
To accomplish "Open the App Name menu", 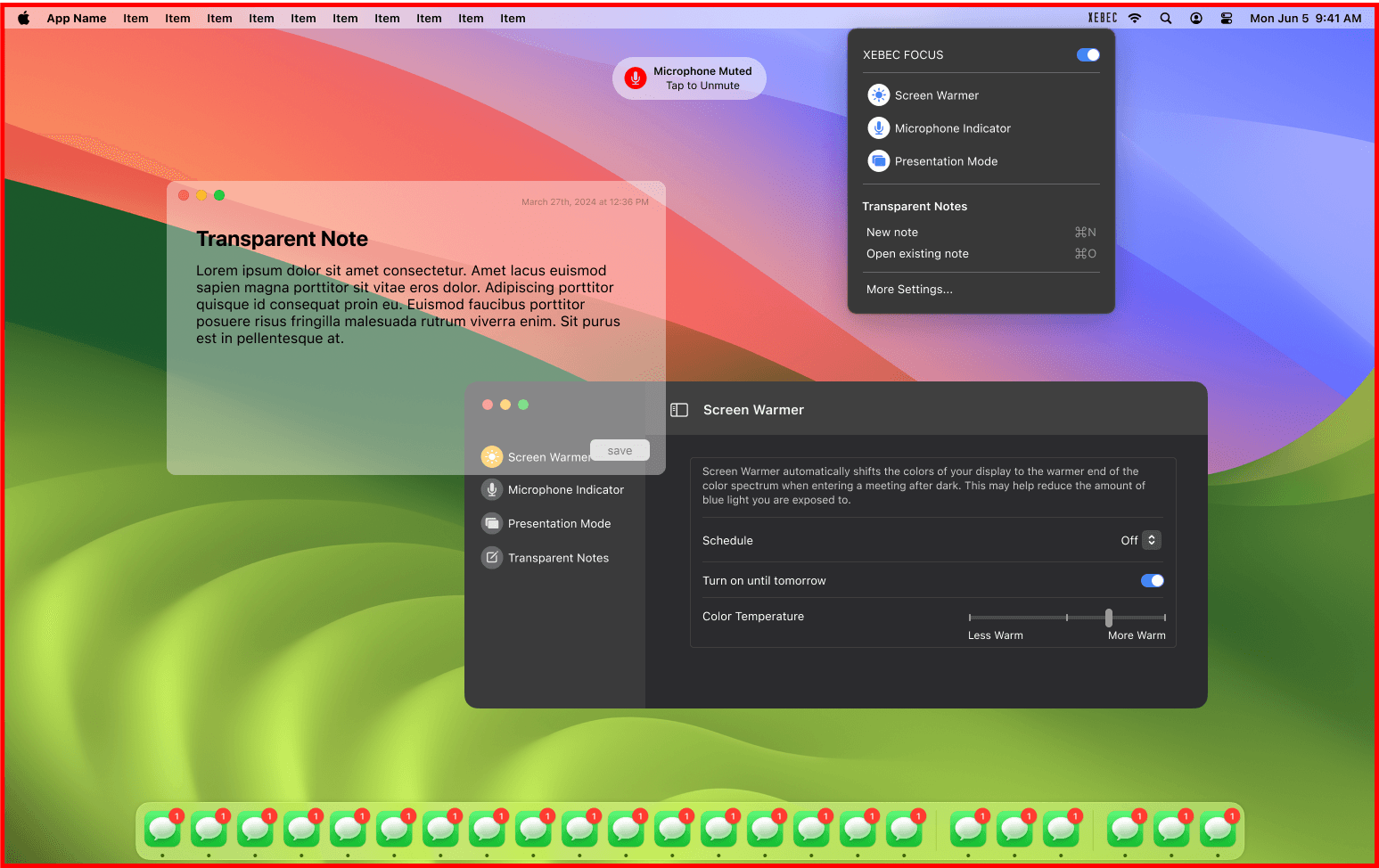I will point(77,18).
